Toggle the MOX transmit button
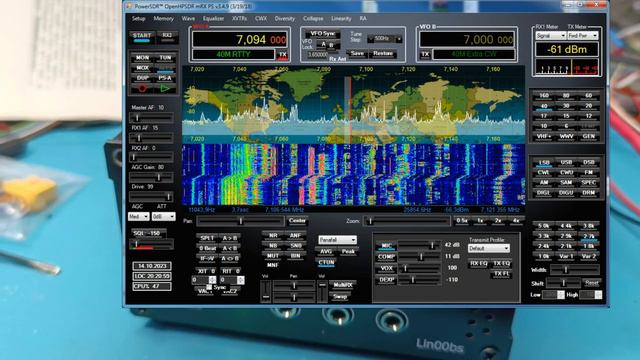The width and height of the screenshot is (640, 360). point(142,68)
